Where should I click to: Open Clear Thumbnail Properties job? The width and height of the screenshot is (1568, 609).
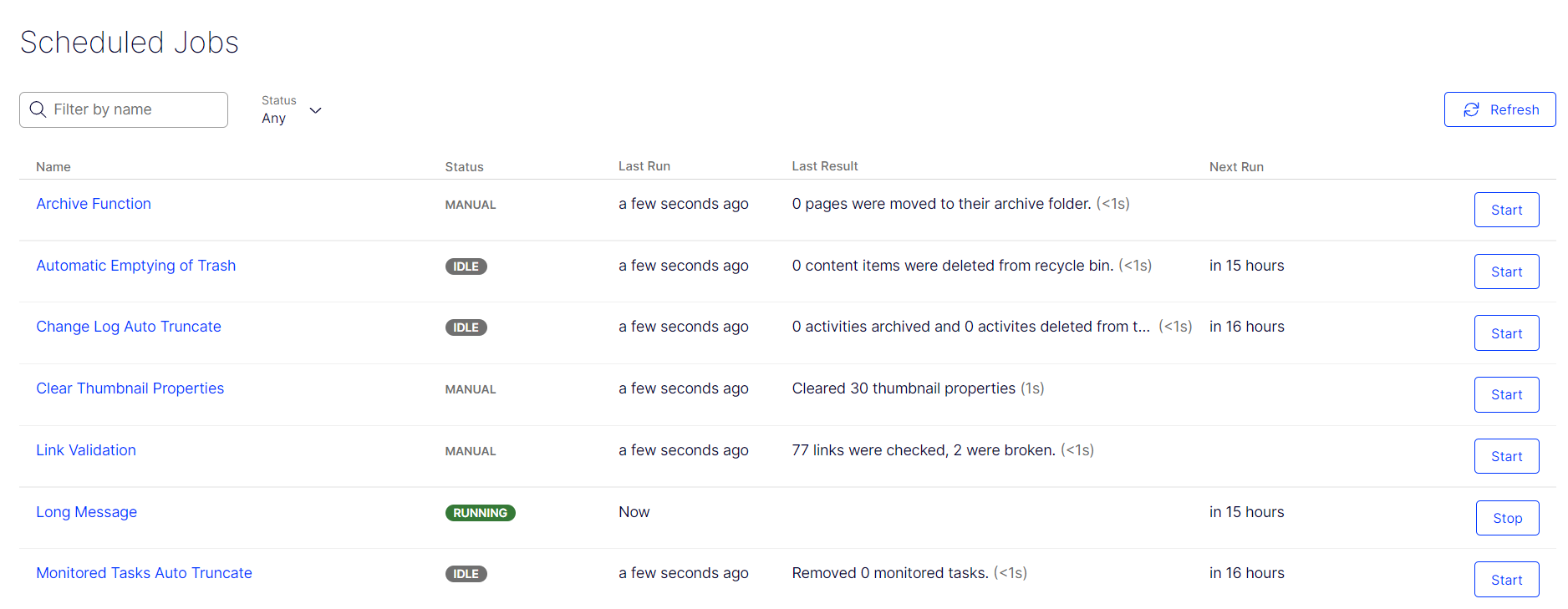130,388
